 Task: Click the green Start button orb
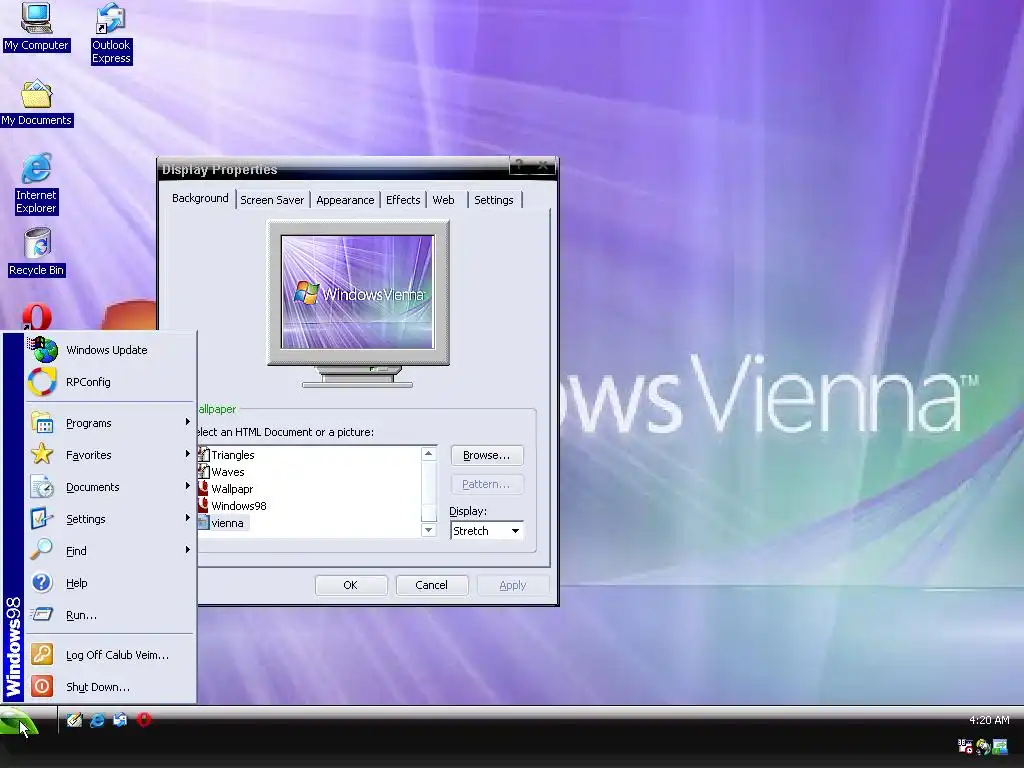18,722
